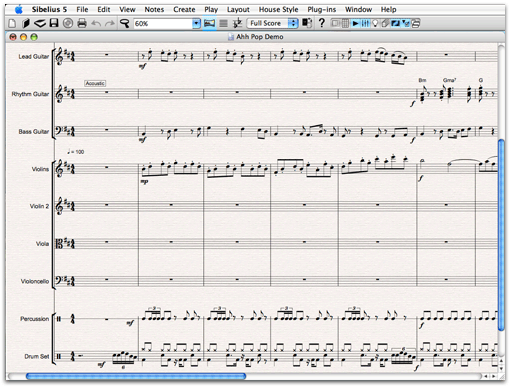Select the Acoustic text label

point(95,83)
